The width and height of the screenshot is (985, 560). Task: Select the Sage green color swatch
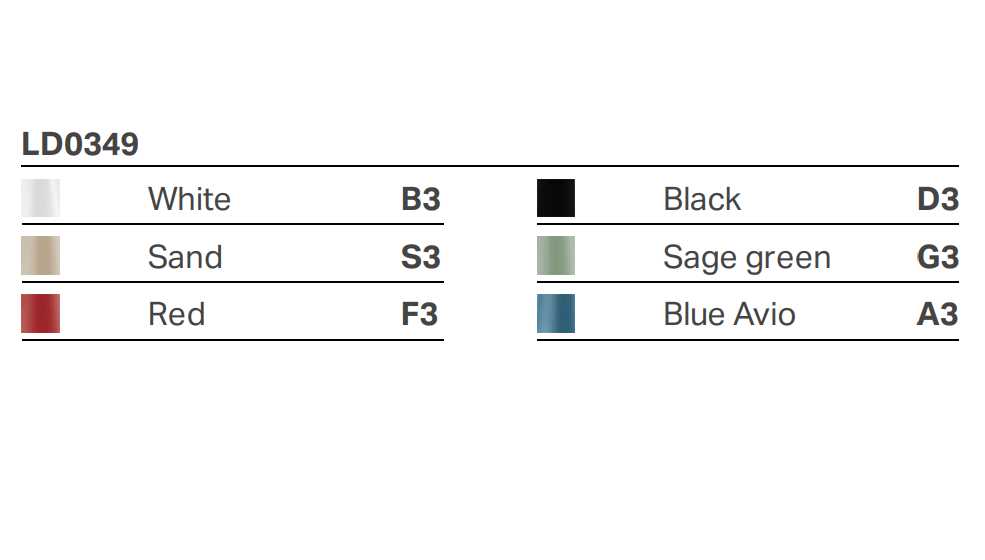556,256
